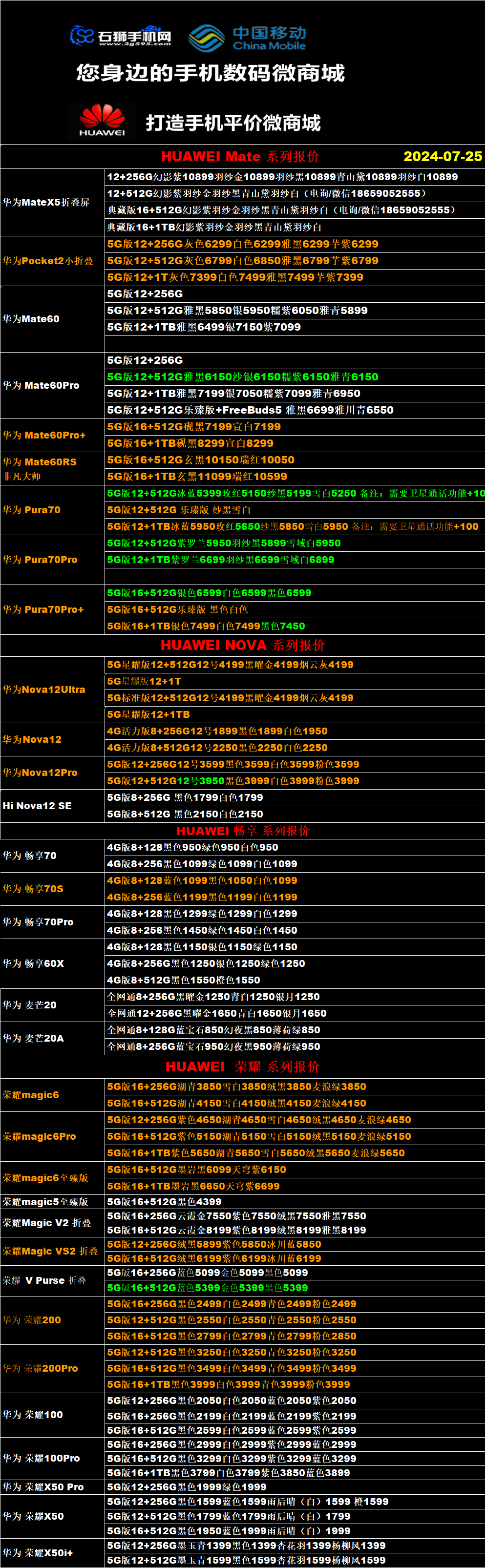Select the 华为MateX5折叠屏 model cell
486x1568 pixels.
pos(53,202)
